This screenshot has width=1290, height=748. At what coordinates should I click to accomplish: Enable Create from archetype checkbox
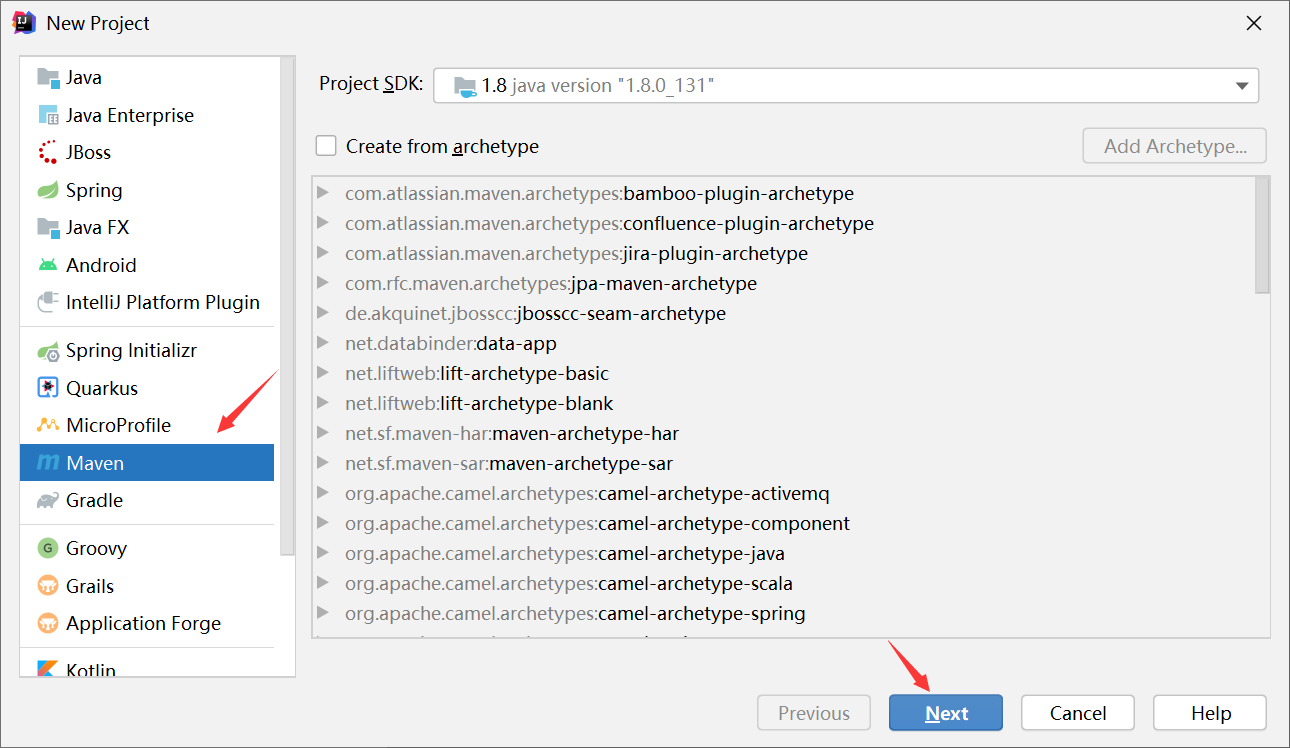click(x=326, y=146)
